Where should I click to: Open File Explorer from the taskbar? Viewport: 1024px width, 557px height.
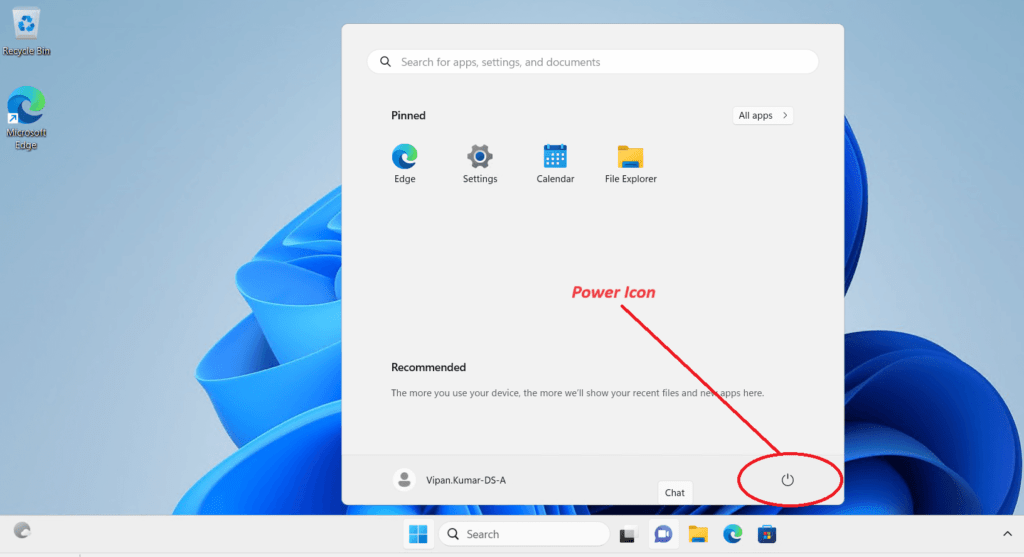[x=698, y=534]
